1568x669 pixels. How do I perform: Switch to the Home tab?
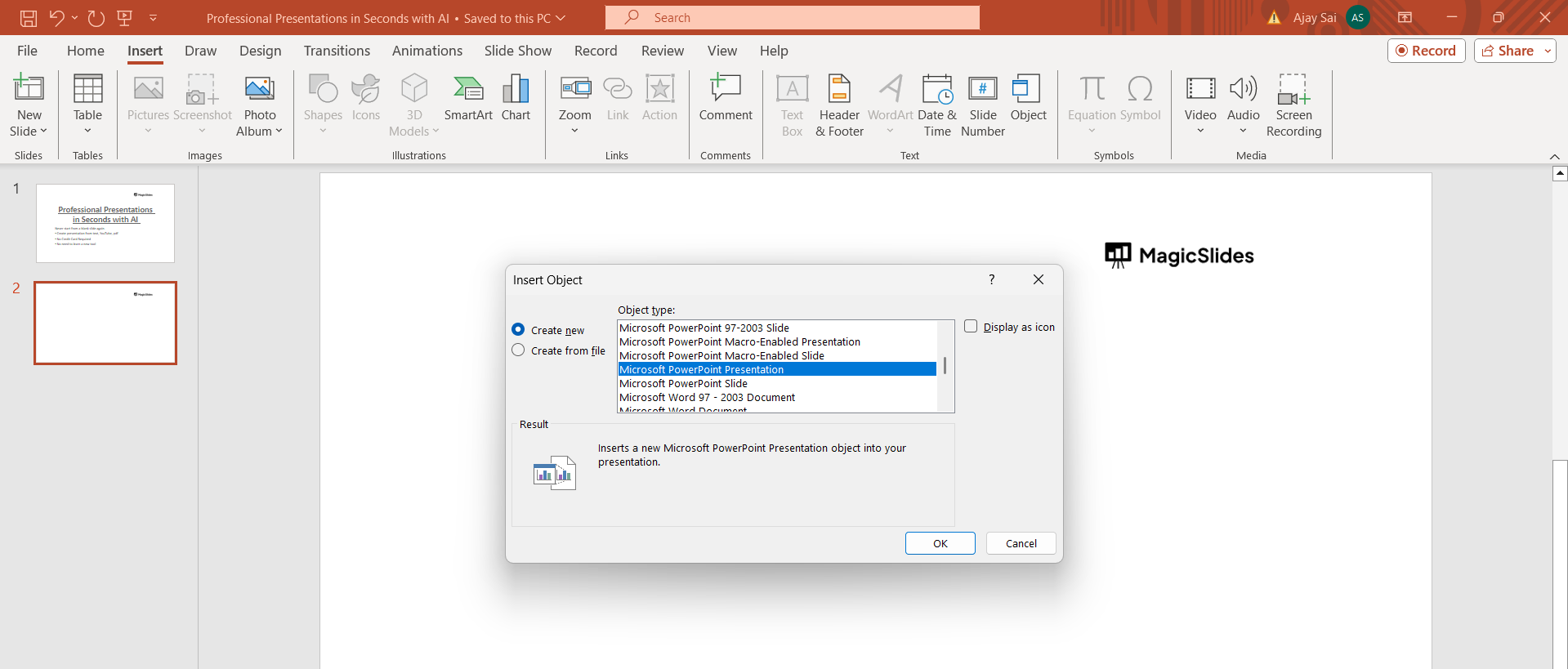86,51
